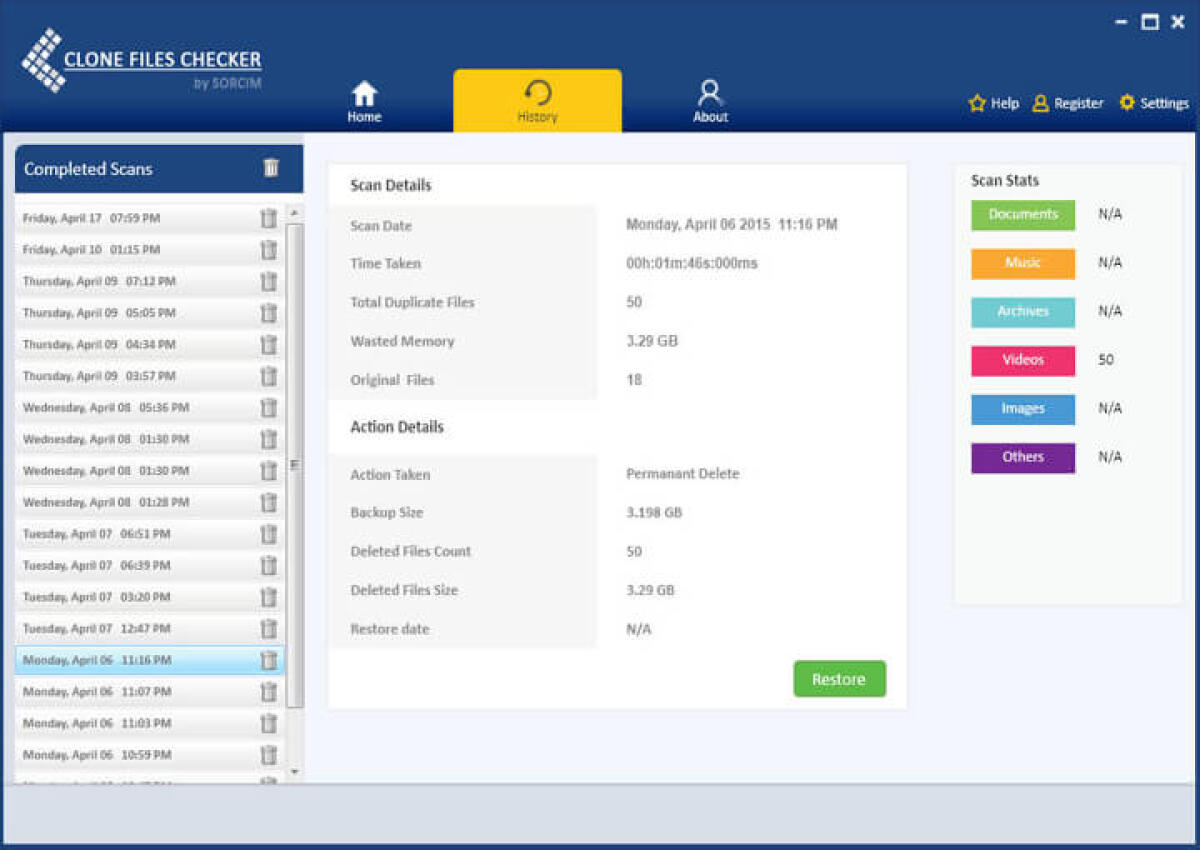
Task: Open the Settings gear icon
Action: coord(1125,102)
